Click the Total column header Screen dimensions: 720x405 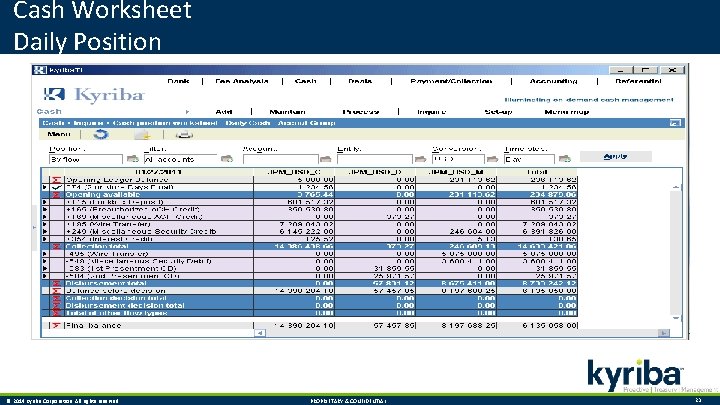[537, 172]
